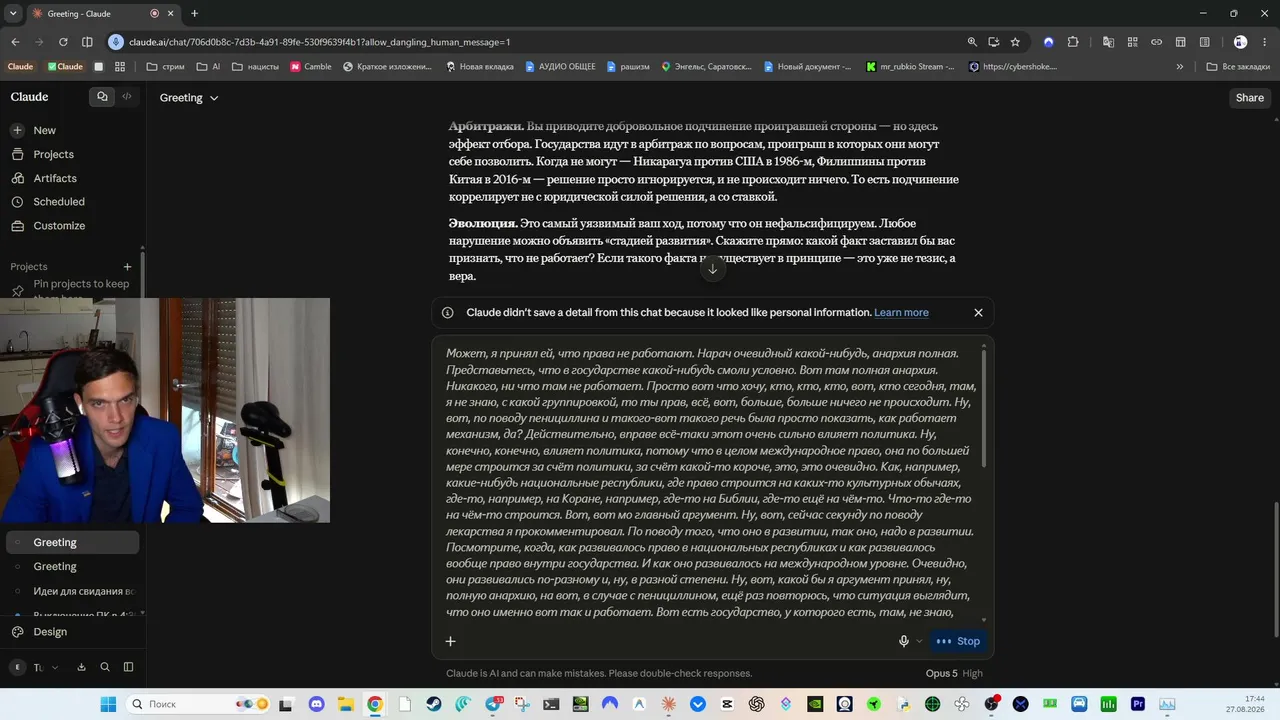Viewport: 1280px width, 720px height.
Task: Collapse the sidebar with the panel icon
Action: (129, 667)
